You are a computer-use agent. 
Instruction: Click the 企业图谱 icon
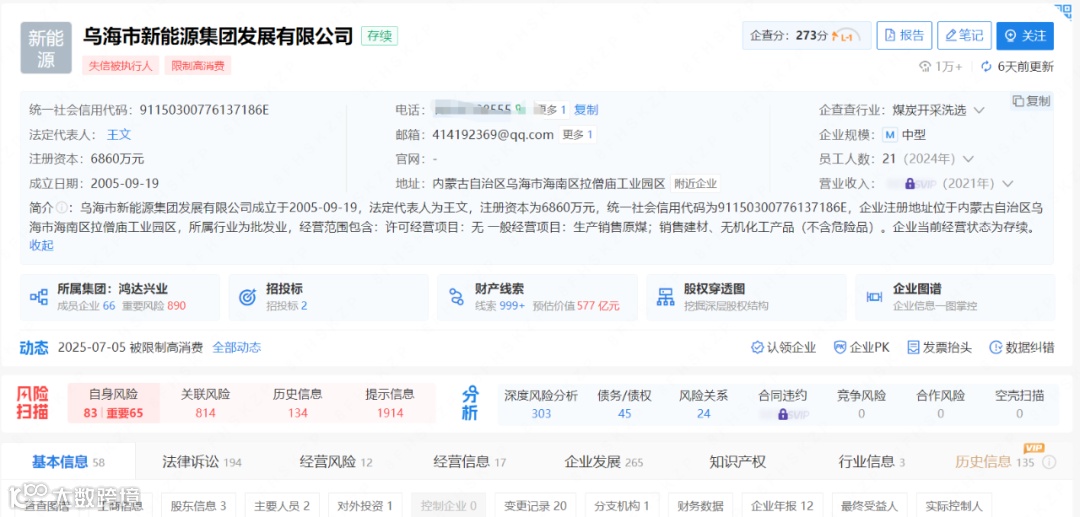pos(874,297)
